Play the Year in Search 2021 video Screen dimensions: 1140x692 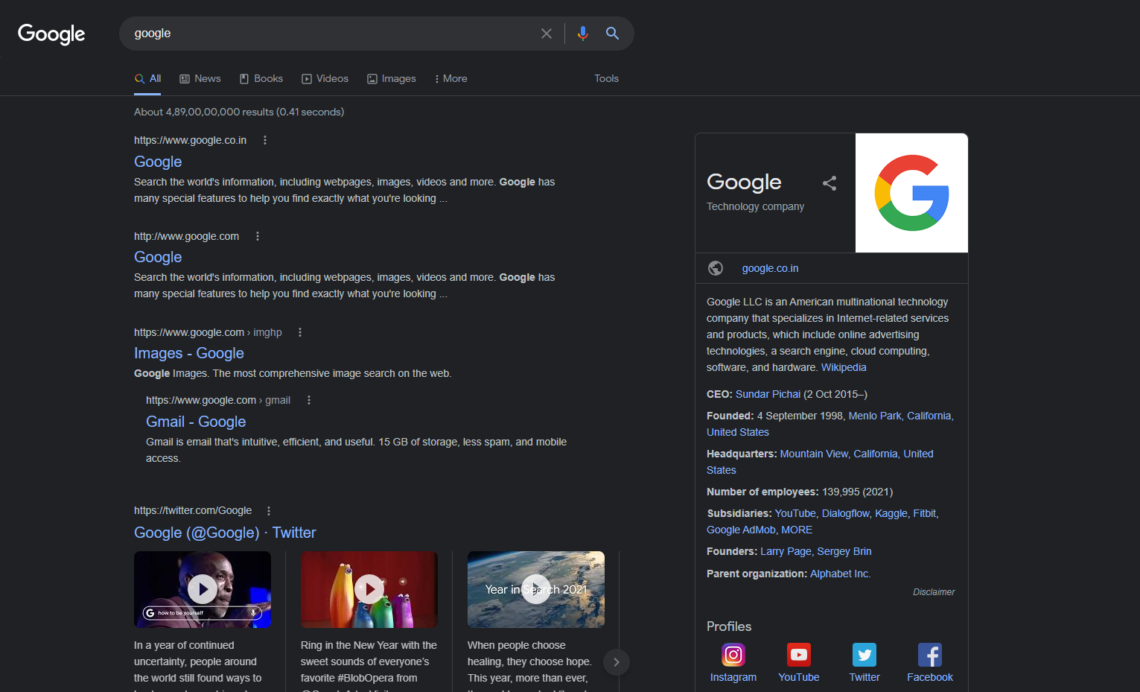[x=536, y=589]
